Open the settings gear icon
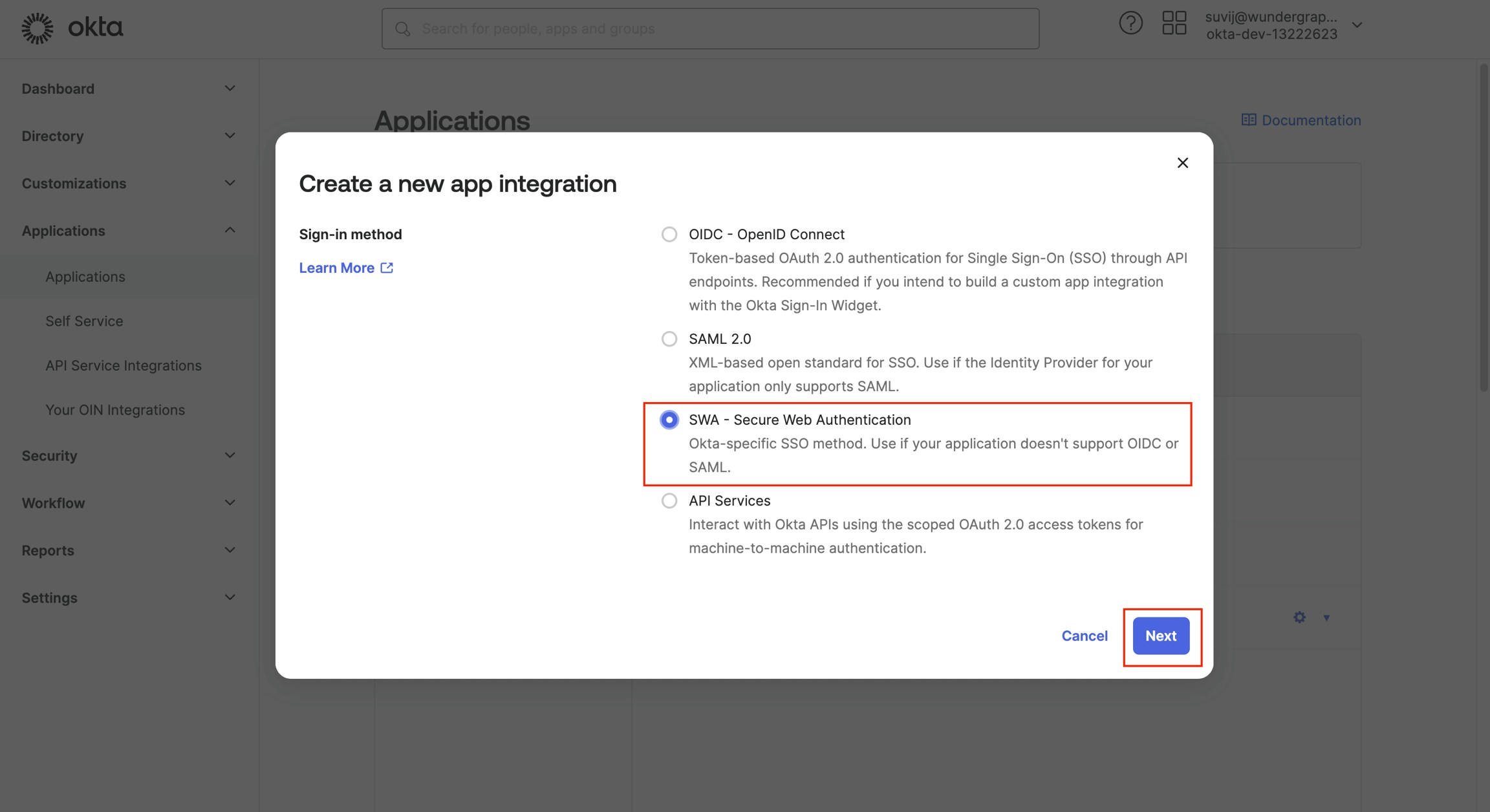The height and width of the screenshot is (812, 1490). pos(1299,617)
